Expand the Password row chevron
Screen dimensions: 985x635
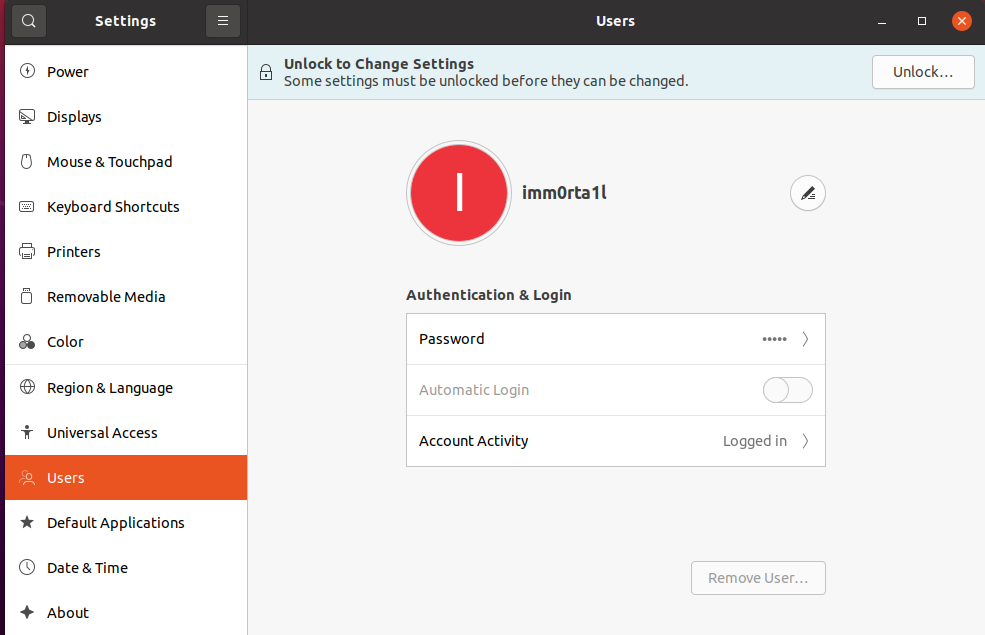(805, 339)
